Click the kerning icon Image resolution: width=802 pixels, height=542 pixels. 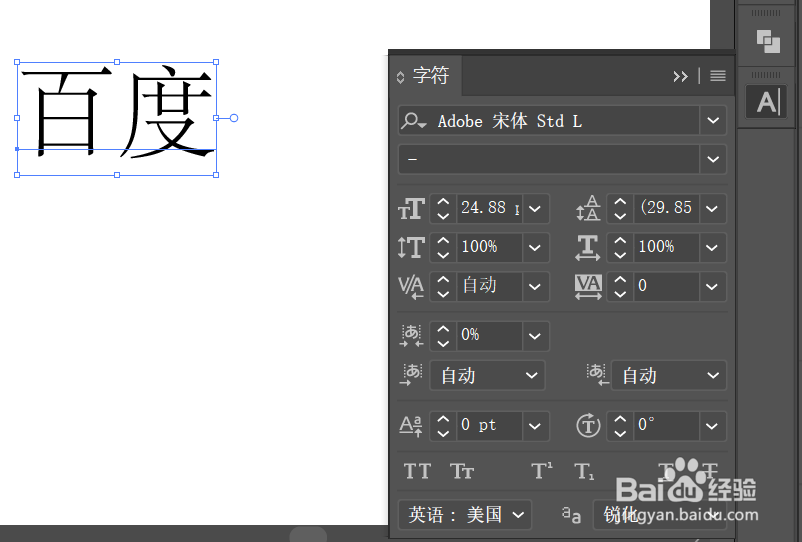412,287
